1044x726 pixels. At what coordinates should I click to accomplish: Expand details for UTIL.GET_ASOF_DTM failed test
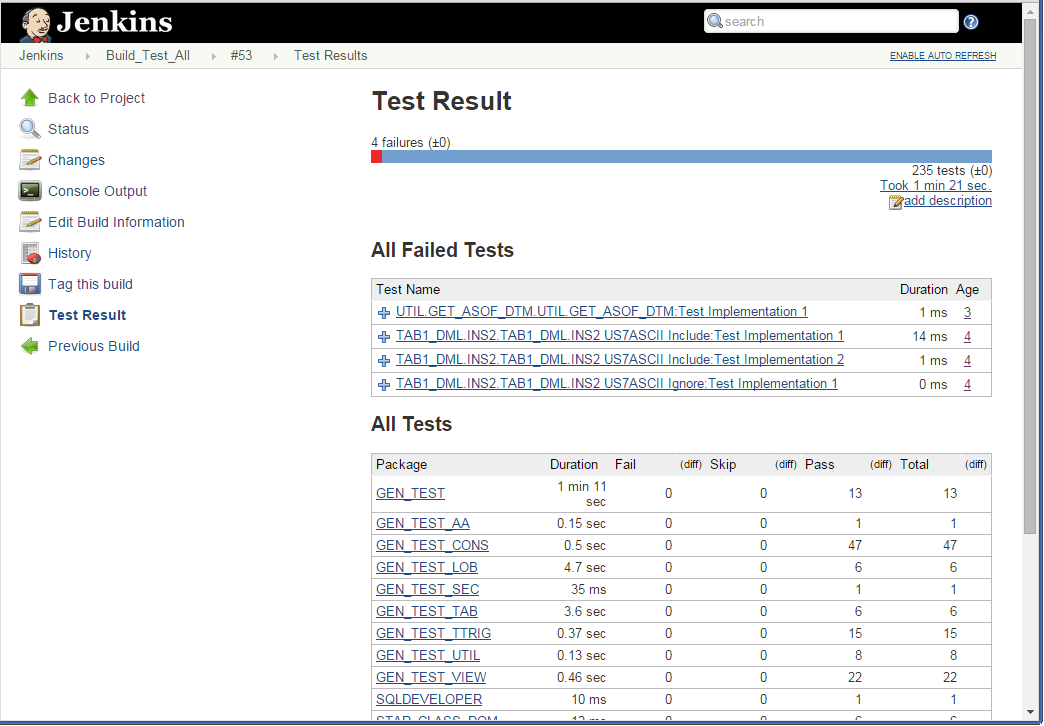(x=384, y=312)
